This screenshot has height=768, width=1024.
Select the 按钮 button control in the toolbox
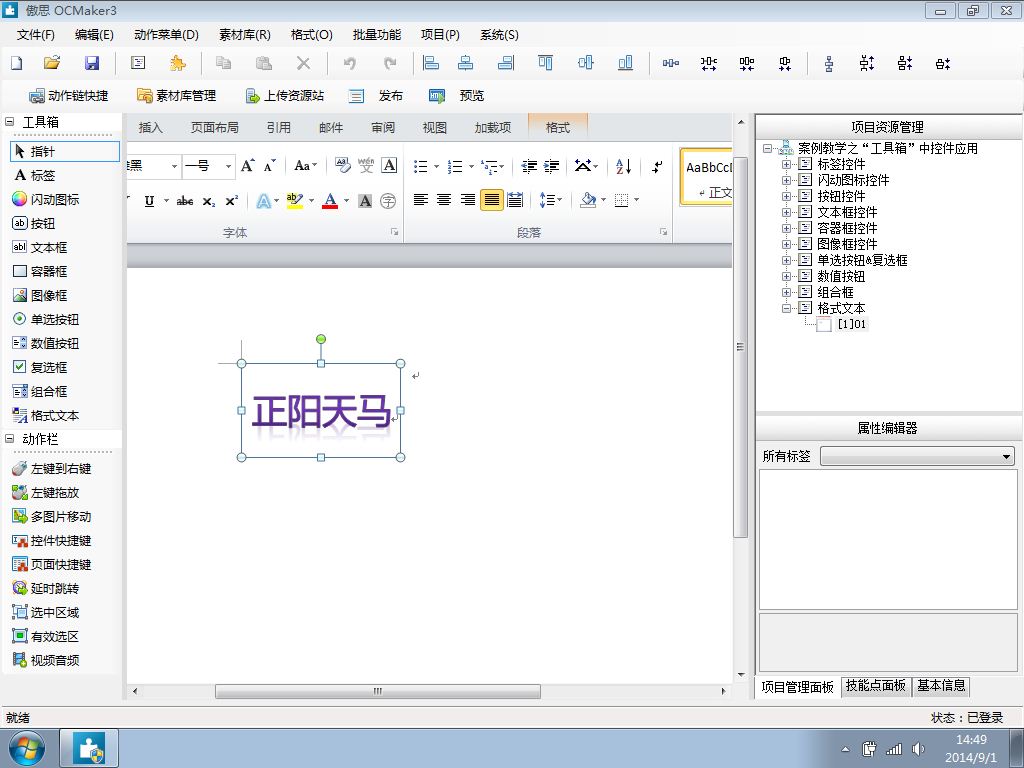pyautogui.click(x=34, y=223)
